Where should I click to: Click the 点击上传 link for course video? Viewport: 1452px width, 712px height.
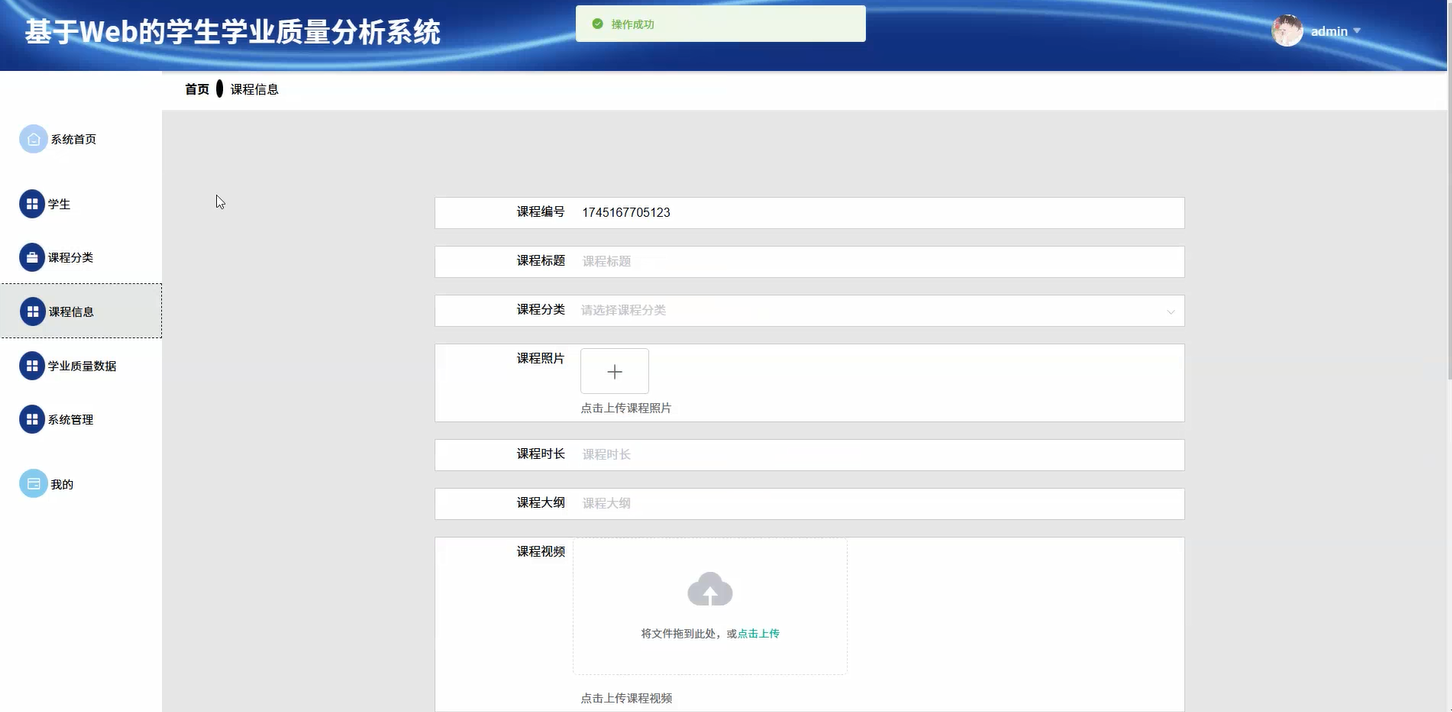point(757,633)
